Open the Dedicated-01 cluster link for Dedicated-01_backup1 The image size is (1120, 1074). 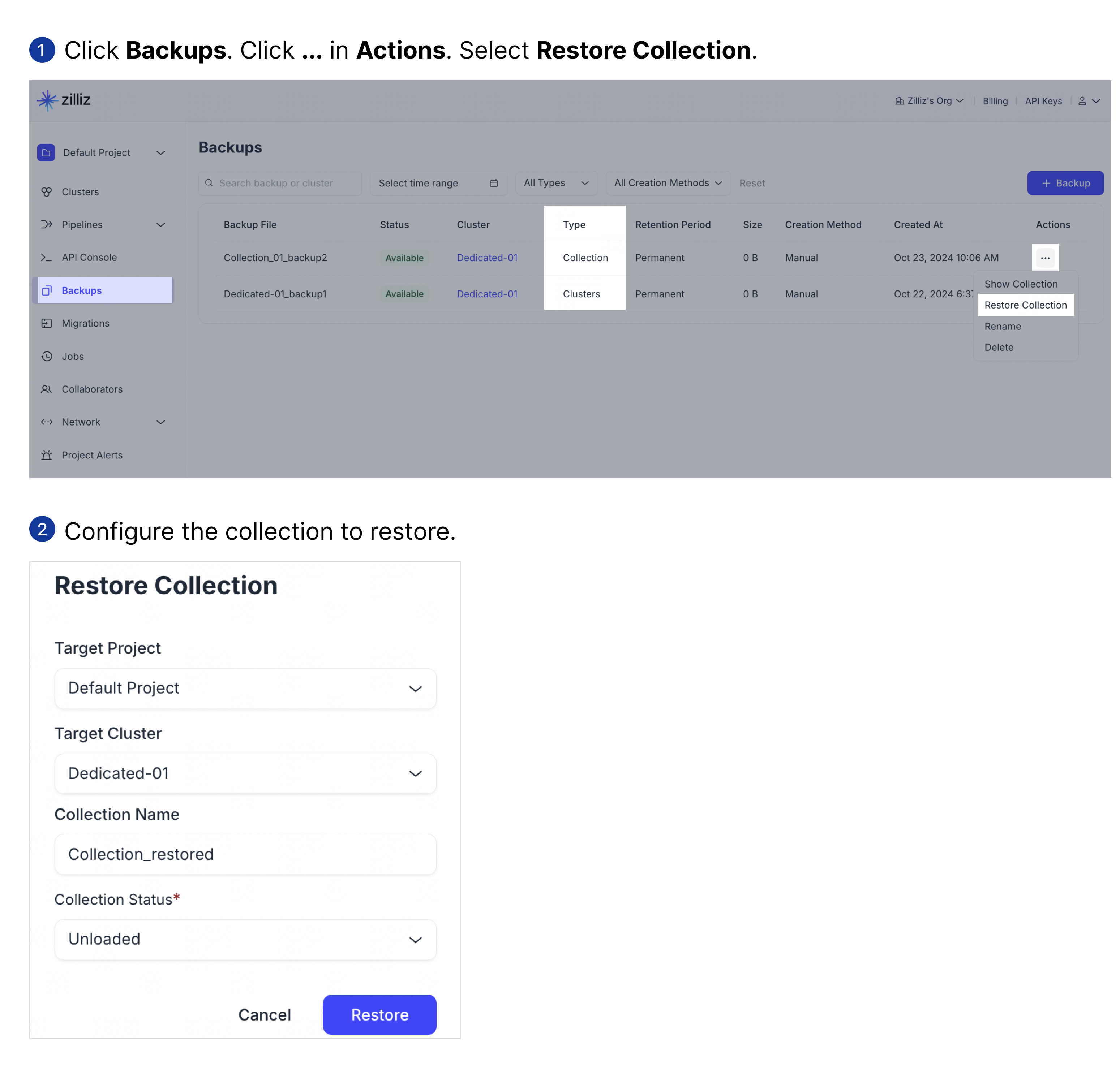(x=487, y=294)
